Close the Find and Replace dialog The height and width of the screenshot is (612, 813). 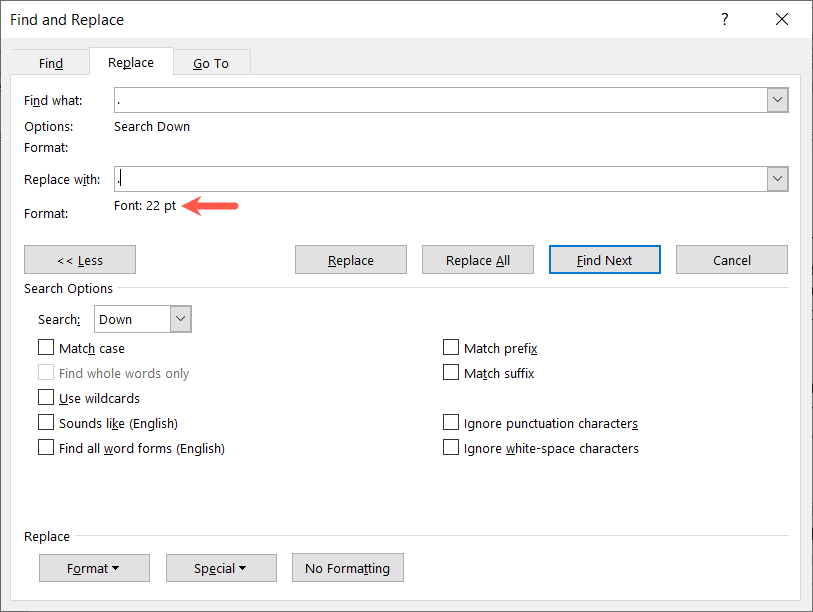click(781, 19)
